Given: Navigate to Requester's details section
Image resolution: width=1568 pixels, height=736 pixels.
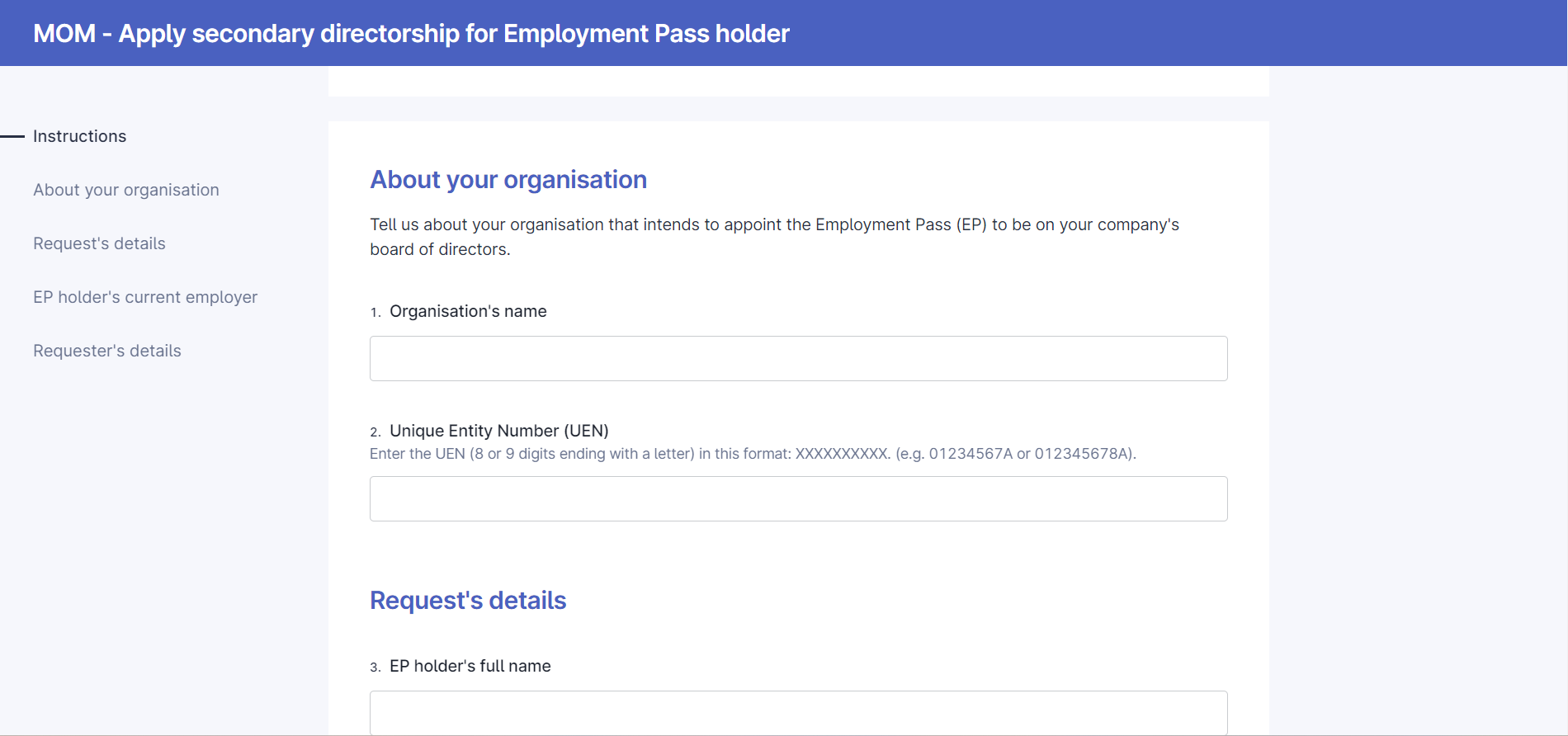Looking at the screenshot, I should (x=107, y=351).
